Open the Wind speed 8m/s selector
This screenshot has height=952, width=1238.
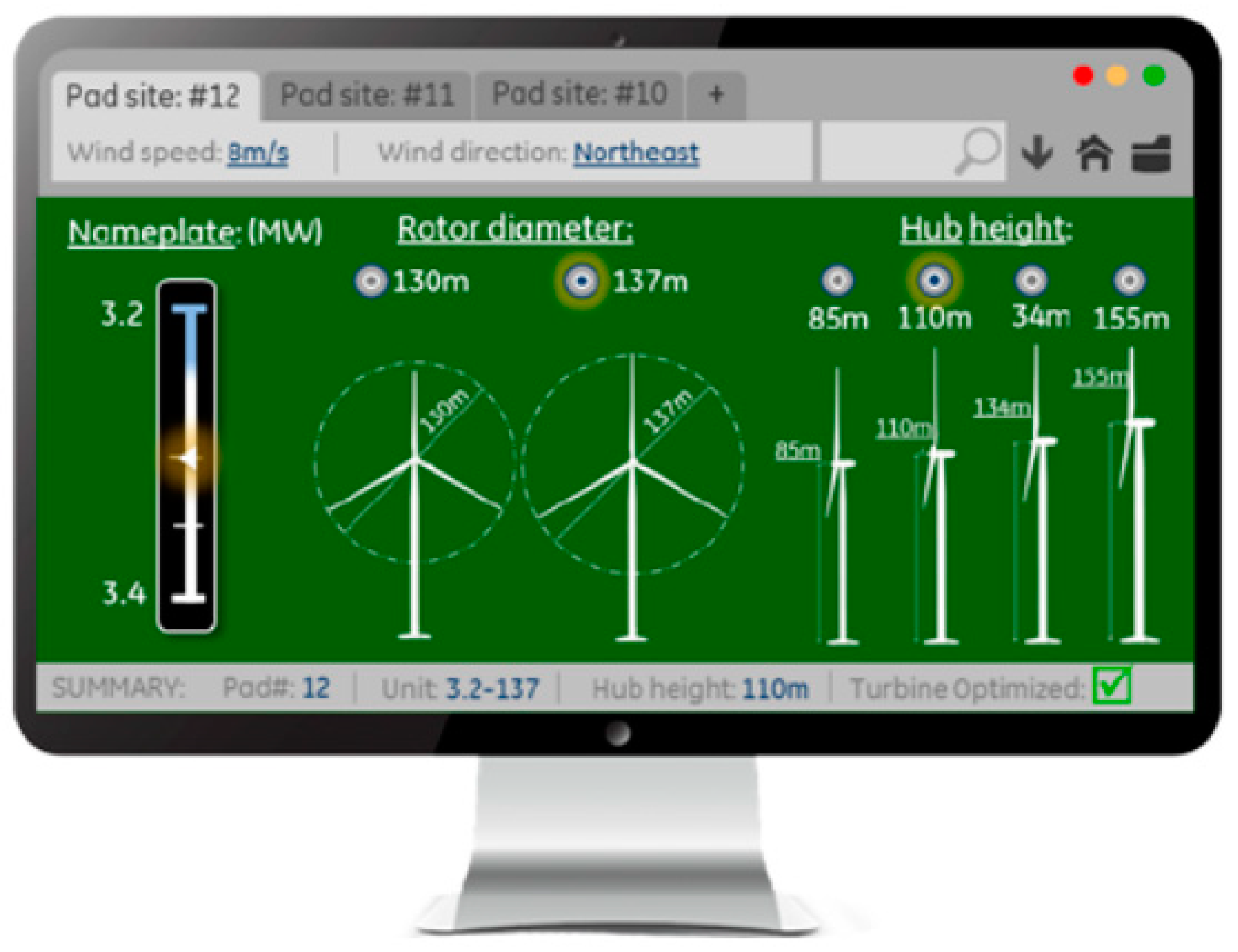258,153
